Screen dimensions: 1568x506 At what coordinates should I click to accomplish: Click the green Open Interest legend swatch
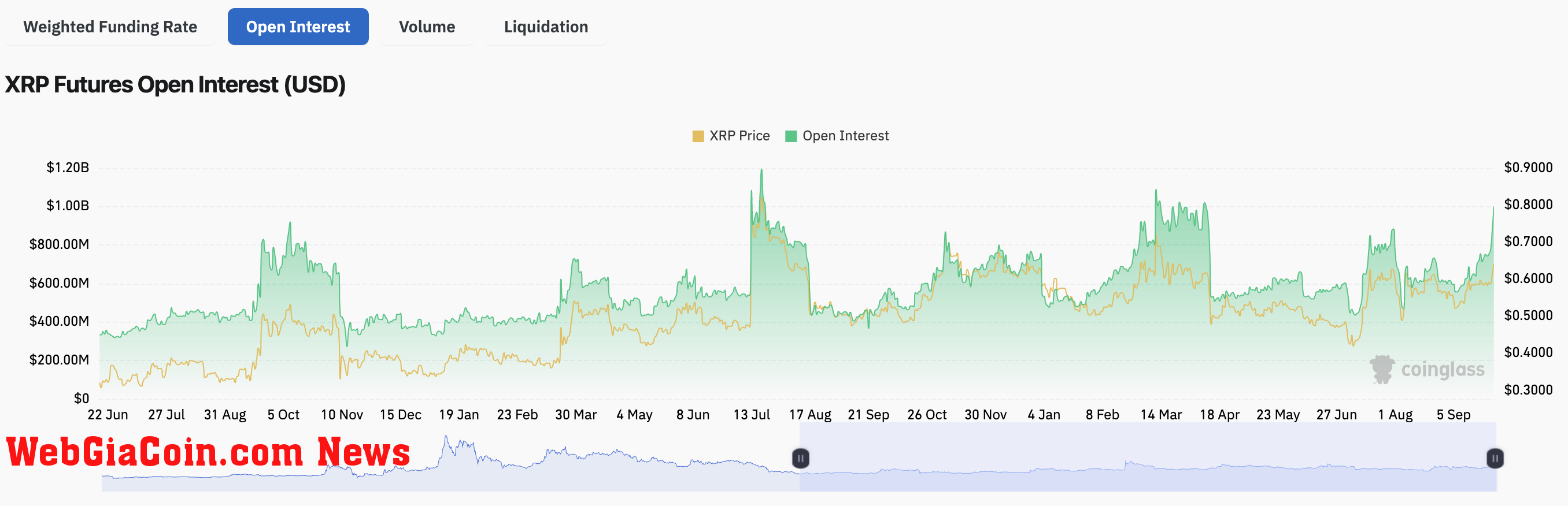click(x=791, y=136)
